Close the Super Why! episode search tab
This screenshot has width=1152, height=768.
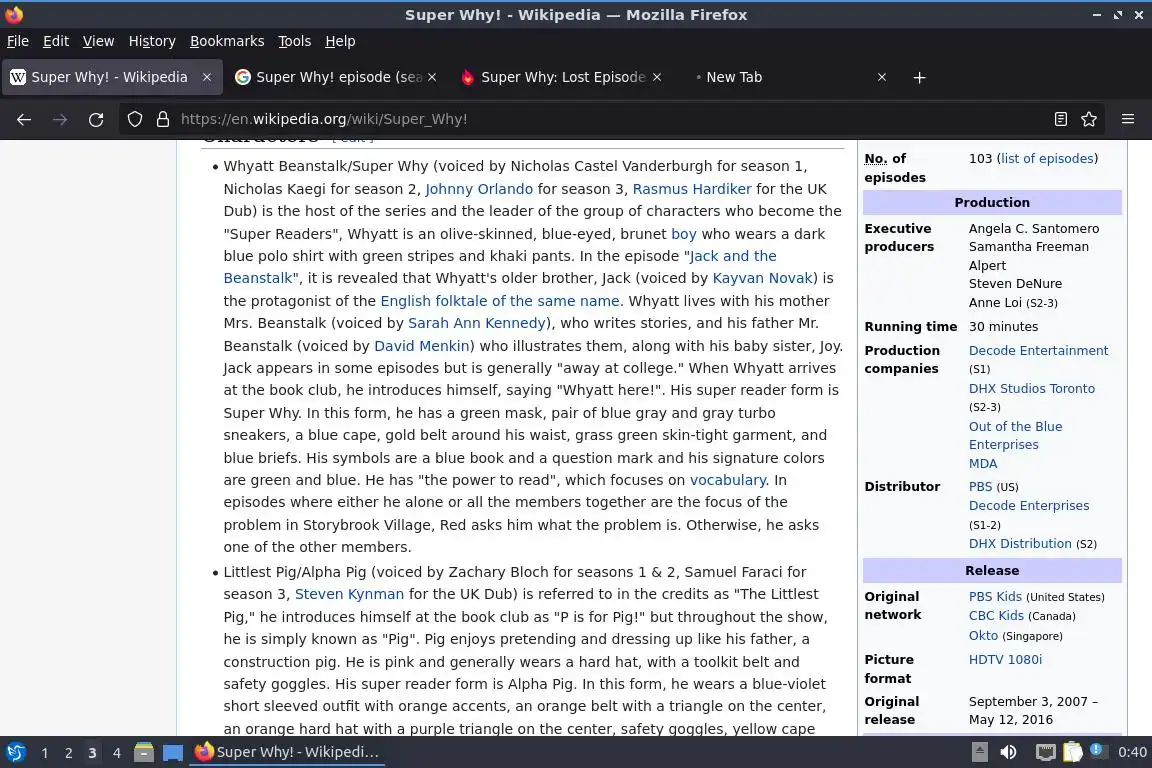pos(432,77)
